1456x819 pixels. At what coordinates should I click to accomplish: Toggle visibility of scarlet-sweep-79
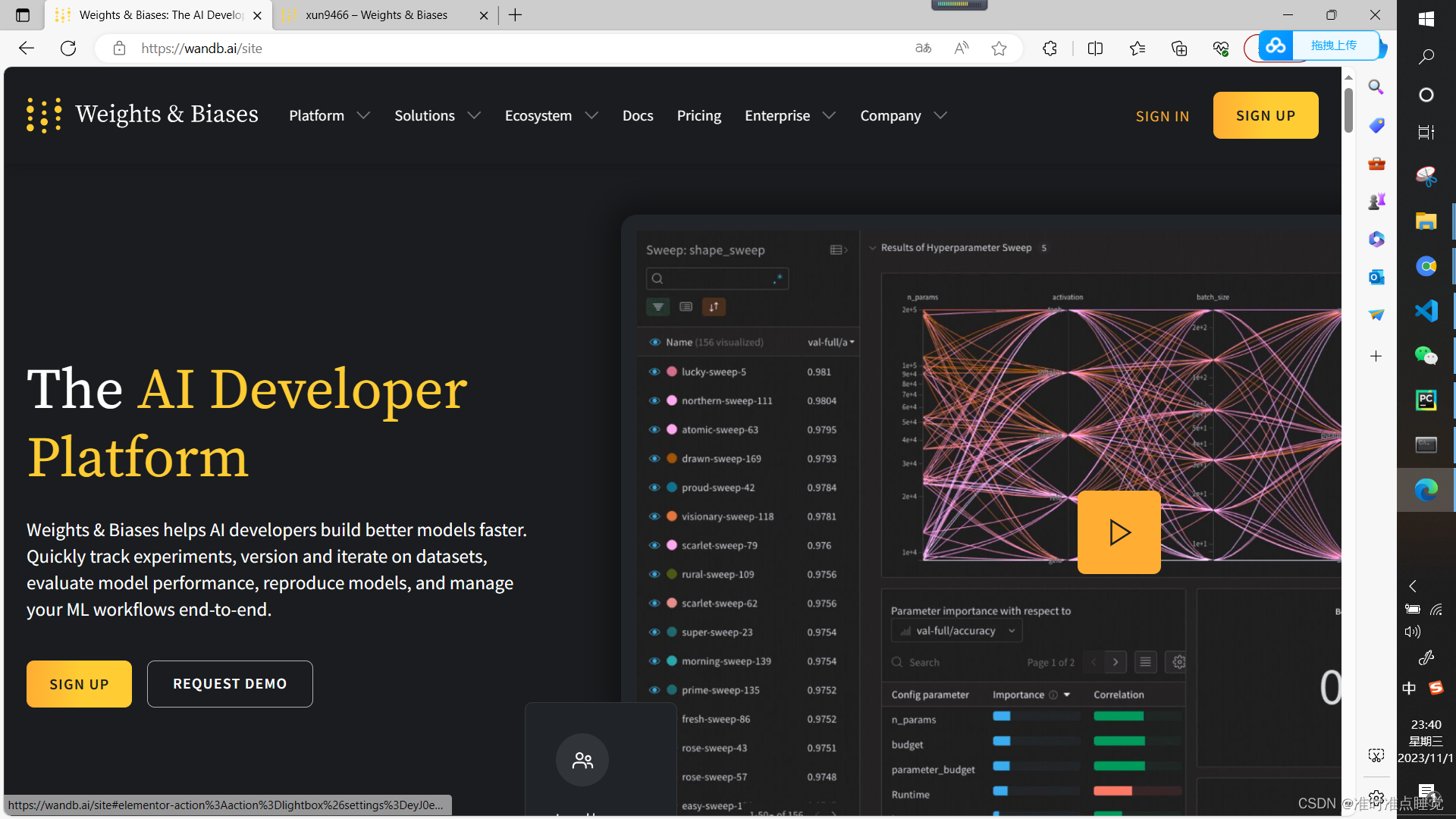654,545
